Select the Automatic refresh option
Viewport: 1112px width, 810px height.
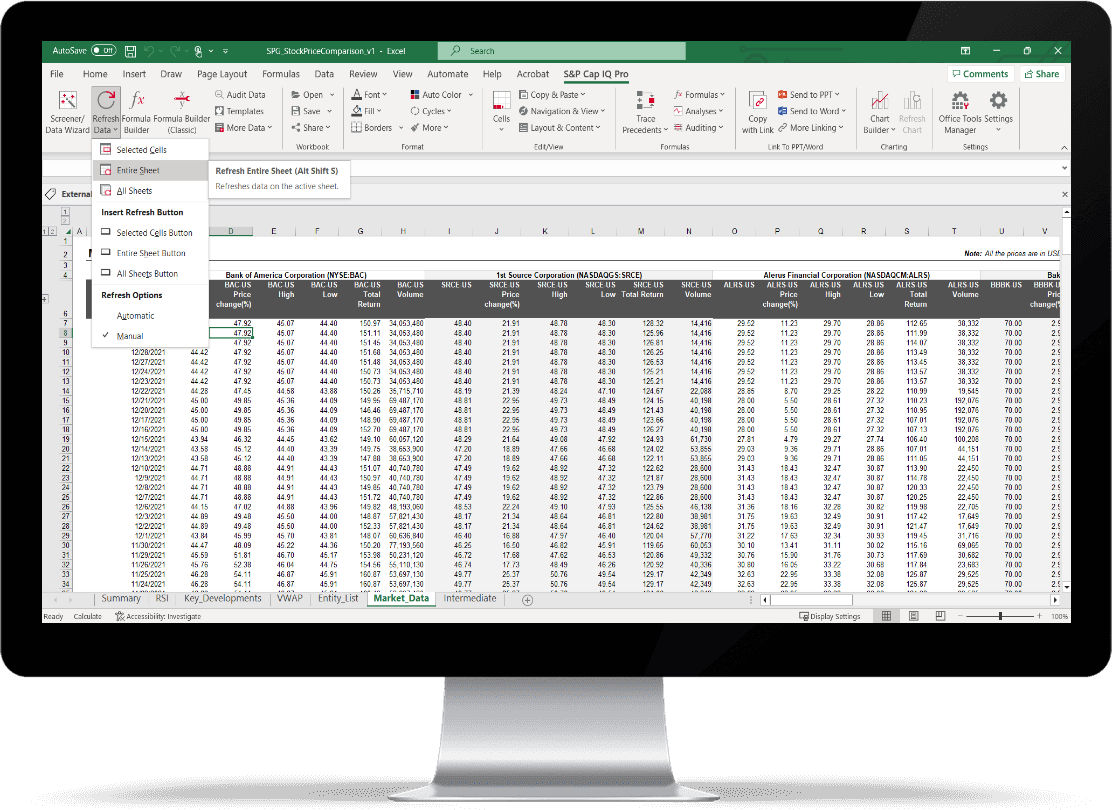[x=135, y=316]
